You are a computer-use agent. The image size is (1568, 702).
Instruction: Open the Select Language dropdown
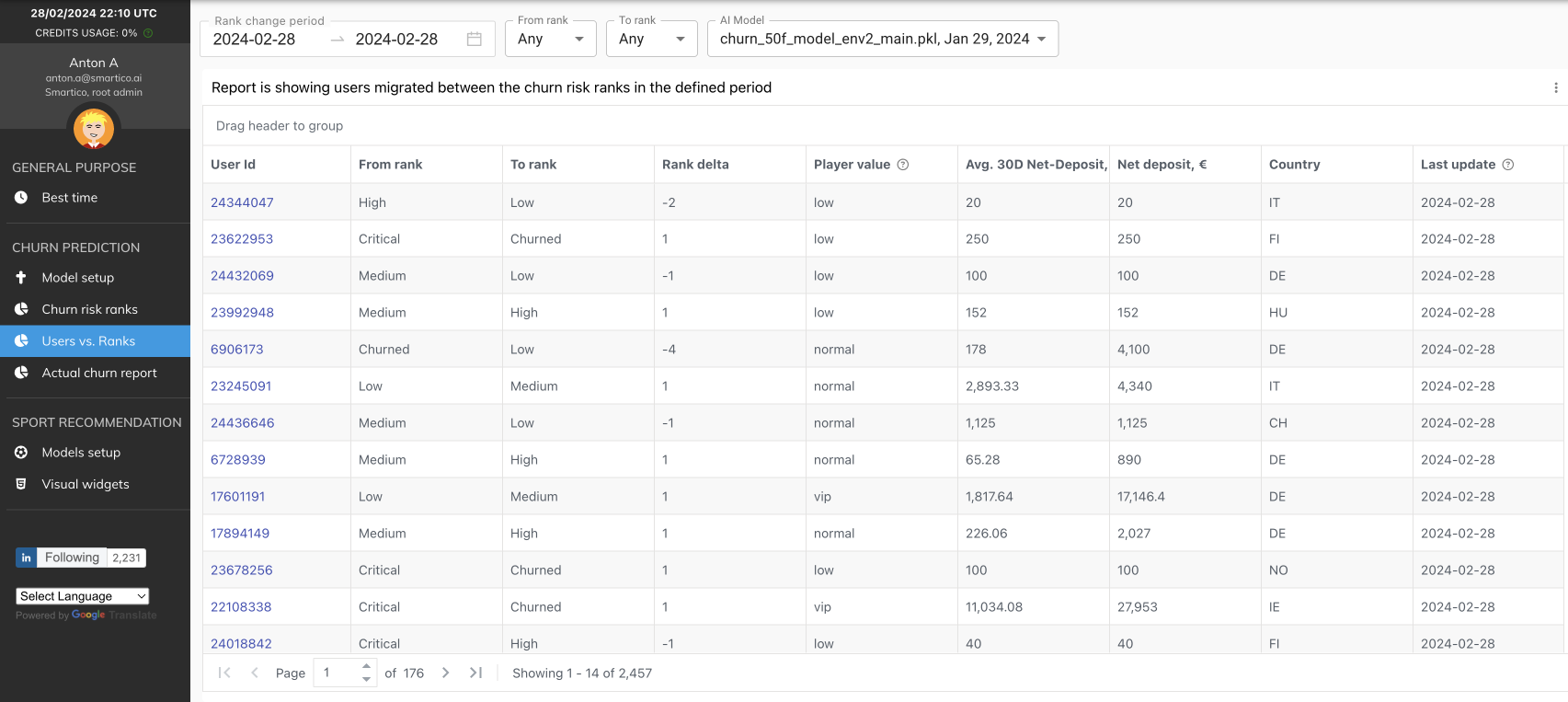click(x=82, y=596)
